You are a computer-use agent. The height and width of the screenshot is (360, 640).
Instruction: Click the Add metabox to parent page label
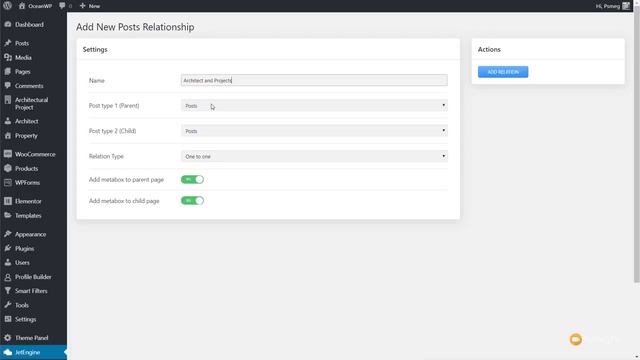126,180
